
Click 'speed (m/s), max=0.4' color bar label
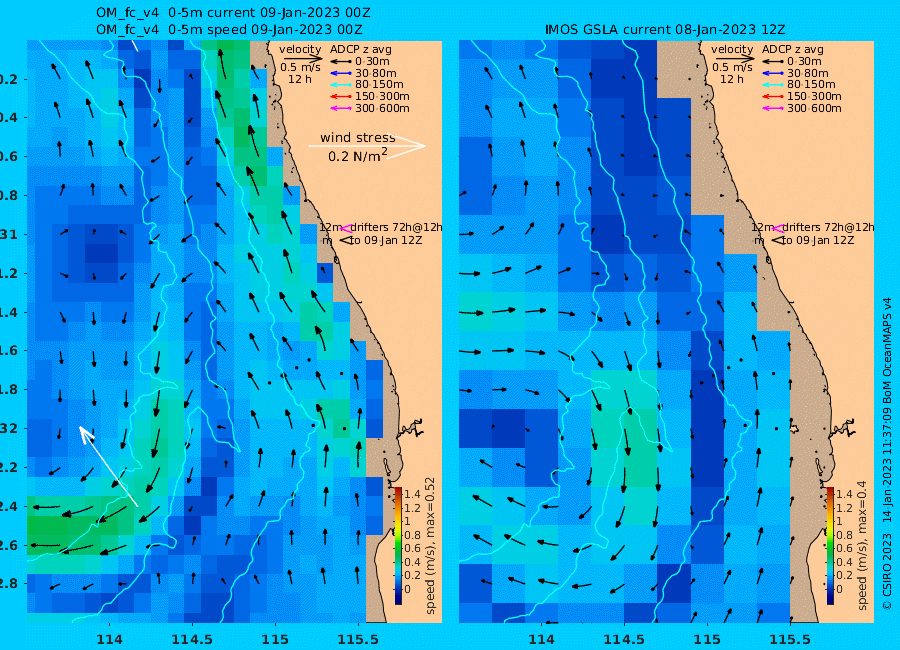(x=863, y=546)
